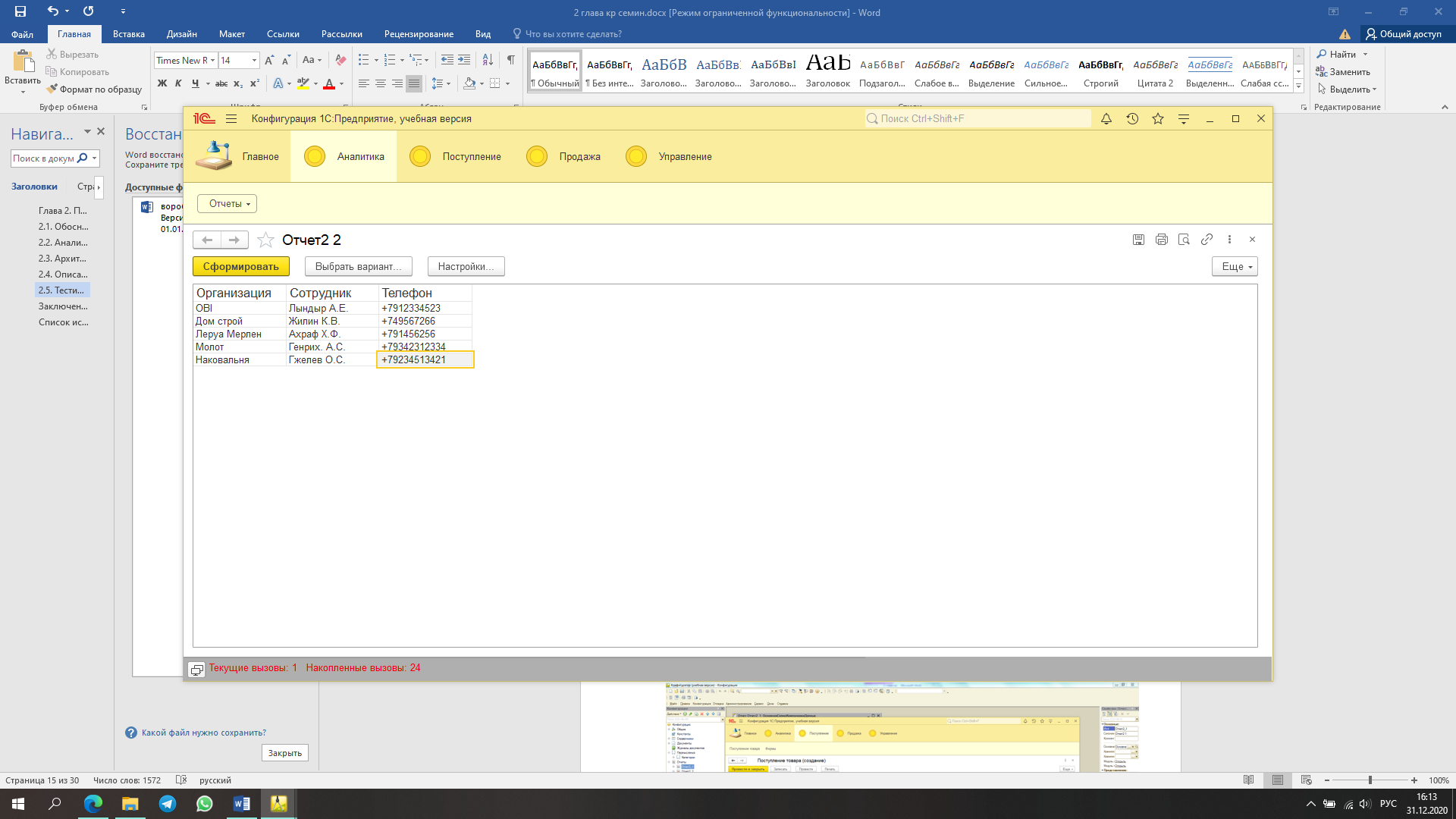Click the 1C search field
The width and height of the screenshot is (1456, 819).
click(978, 119)
